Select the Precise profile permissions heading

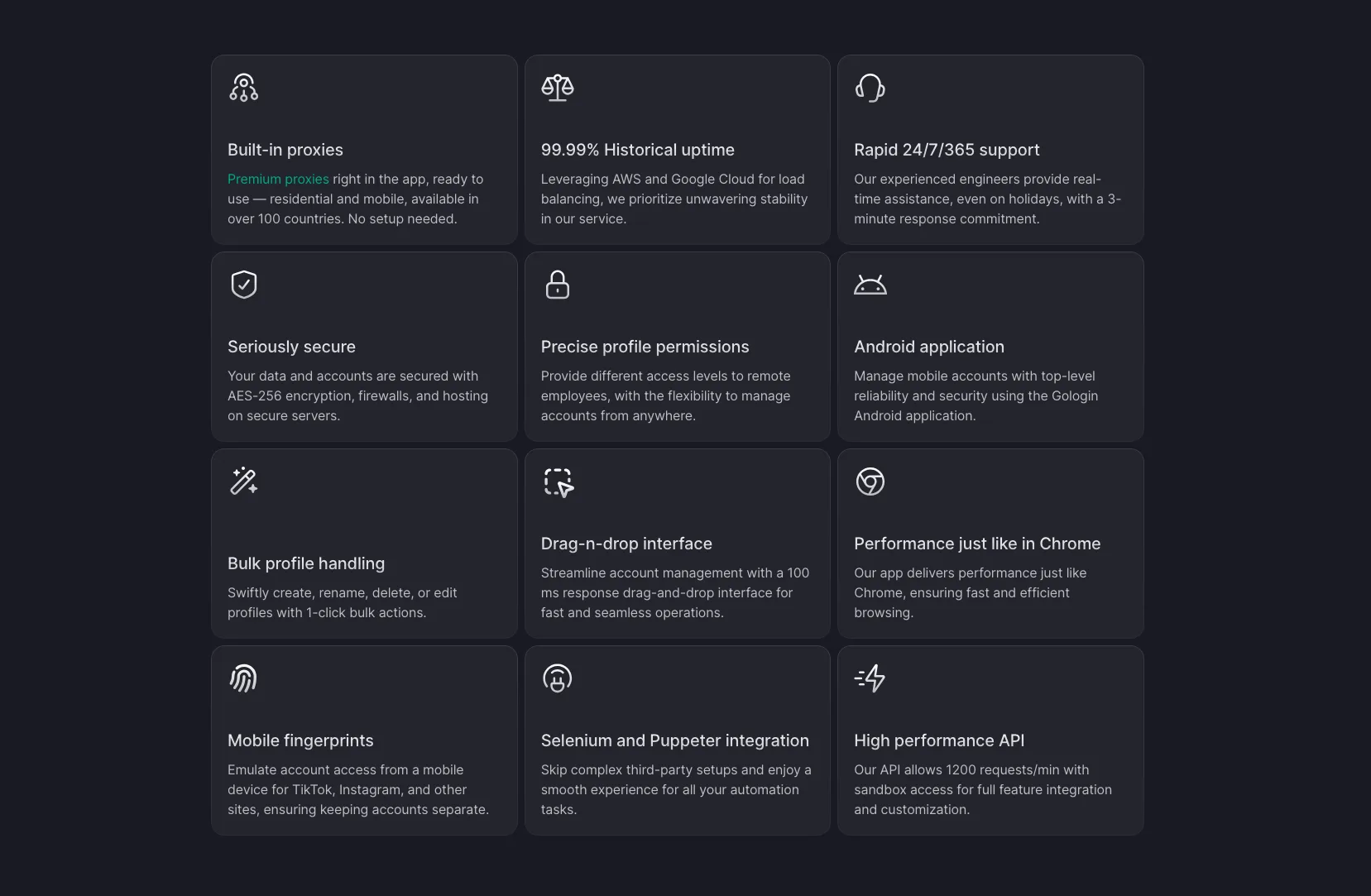tap(645, 347)
